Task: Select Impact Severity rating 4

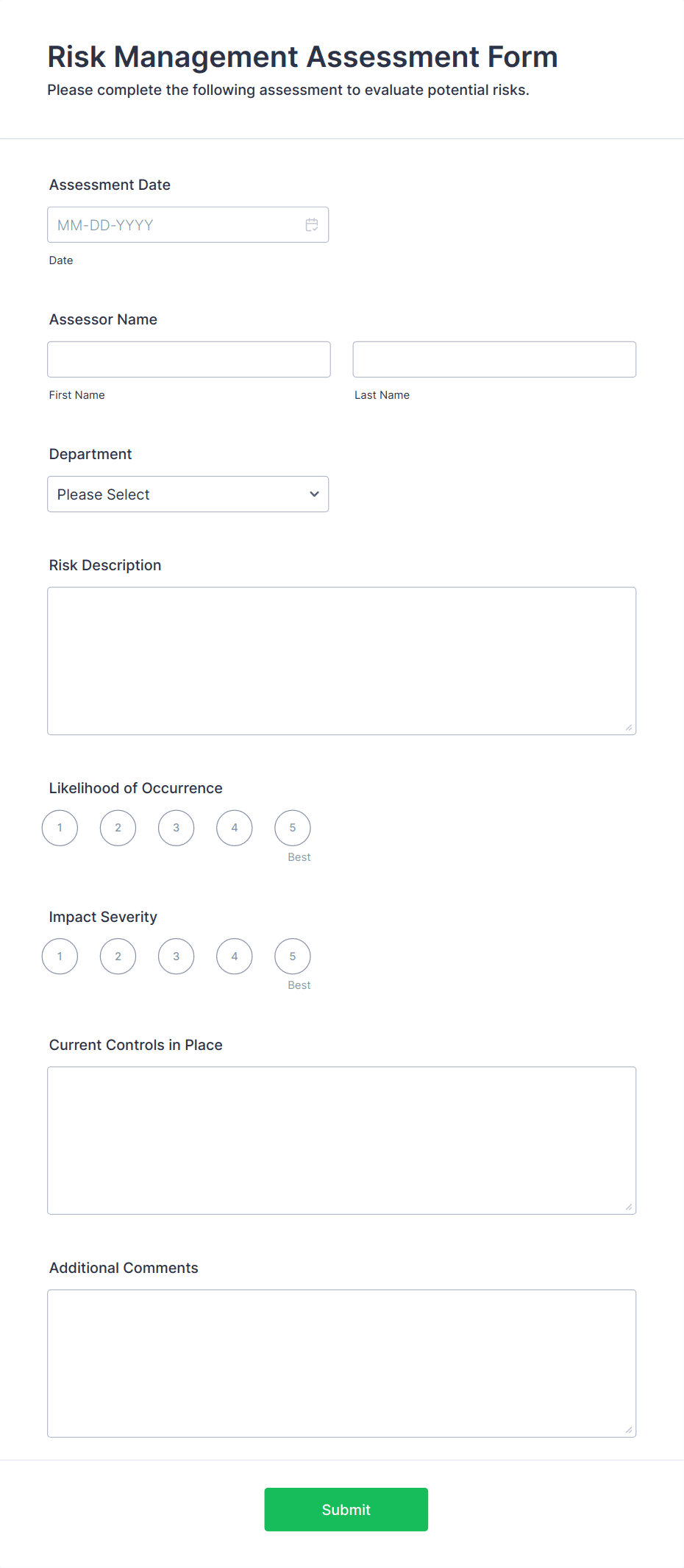Action: click(x=234, y=956)
